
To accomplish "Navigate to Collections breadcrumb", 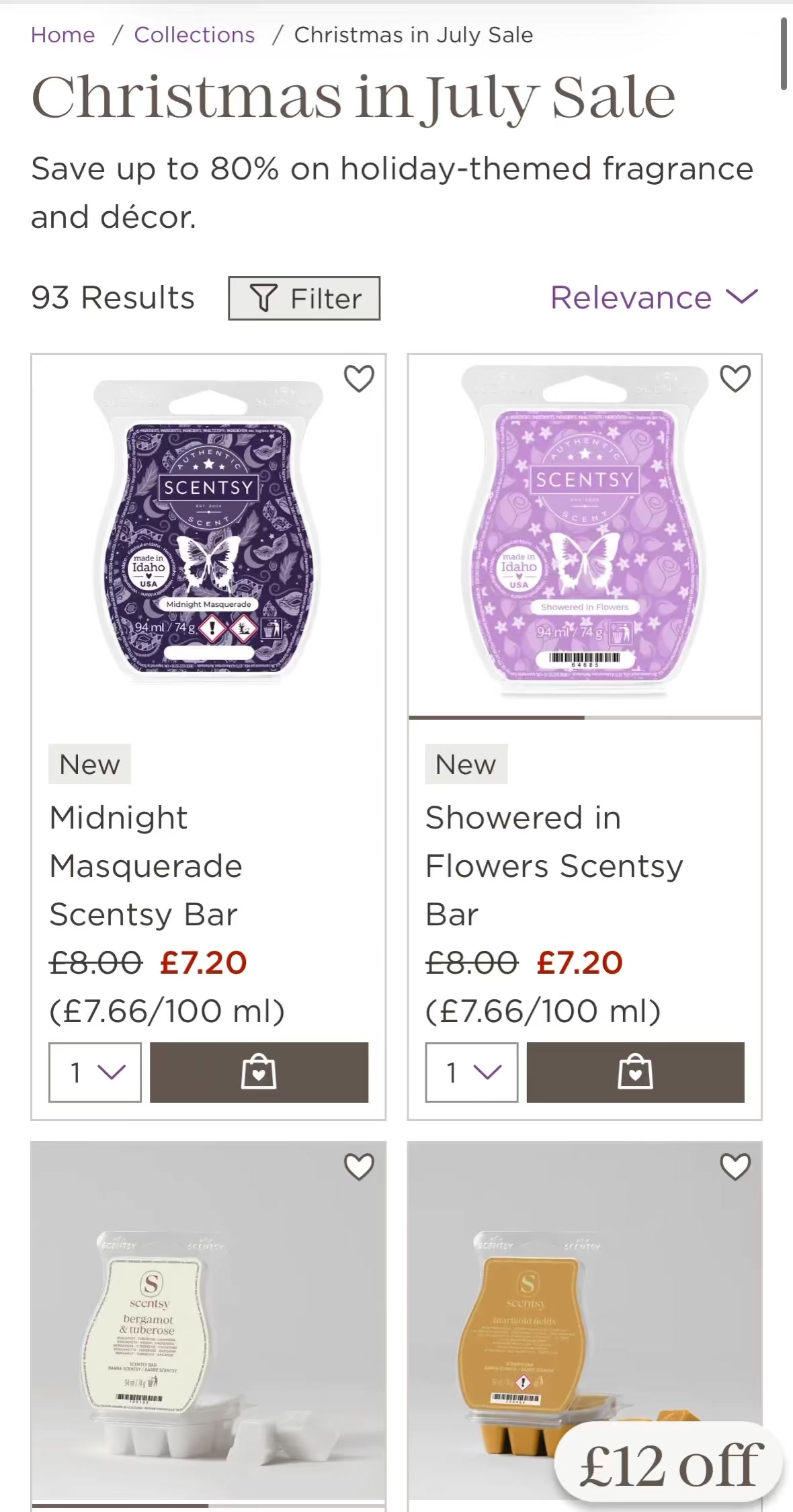I will [194, 35].
